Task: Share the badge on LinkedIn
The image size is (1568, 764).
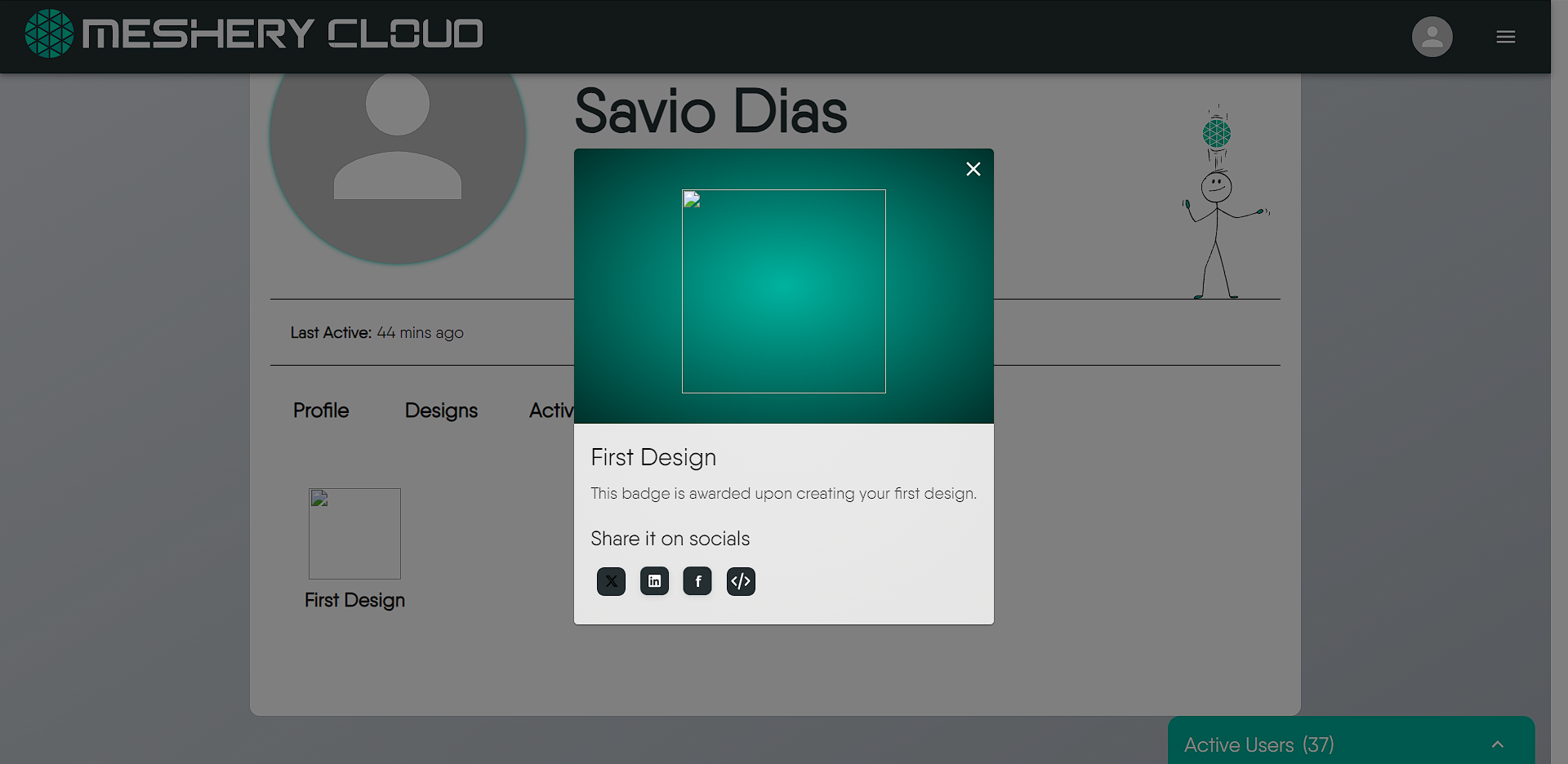Action: 654,581
